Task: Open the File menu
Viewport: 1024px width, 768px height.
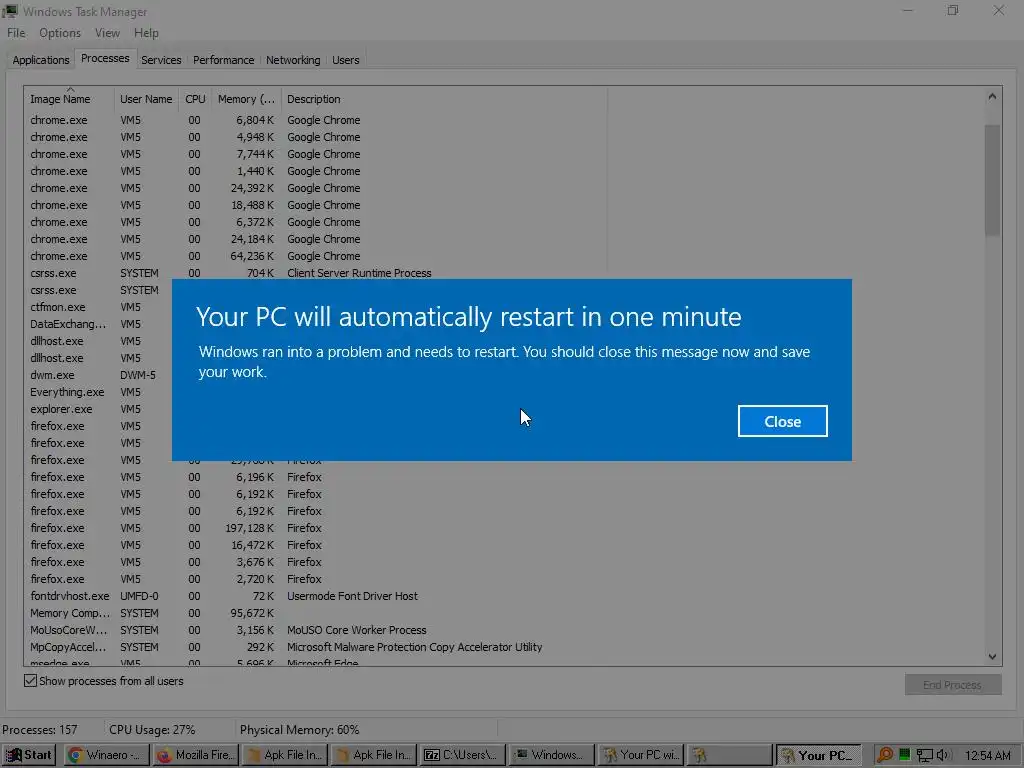Action: tap(16, 33)
